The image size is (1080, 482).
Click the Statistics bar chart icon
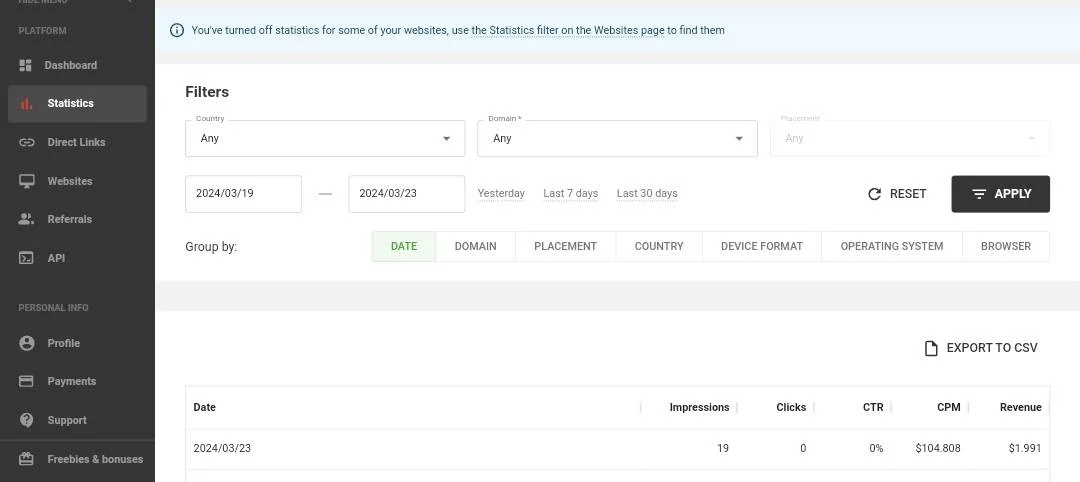click(x=26, y=104)
